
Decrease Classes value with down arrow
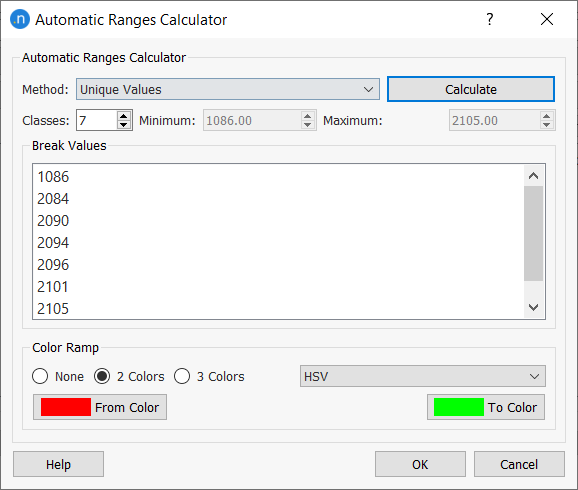(123, 125)
